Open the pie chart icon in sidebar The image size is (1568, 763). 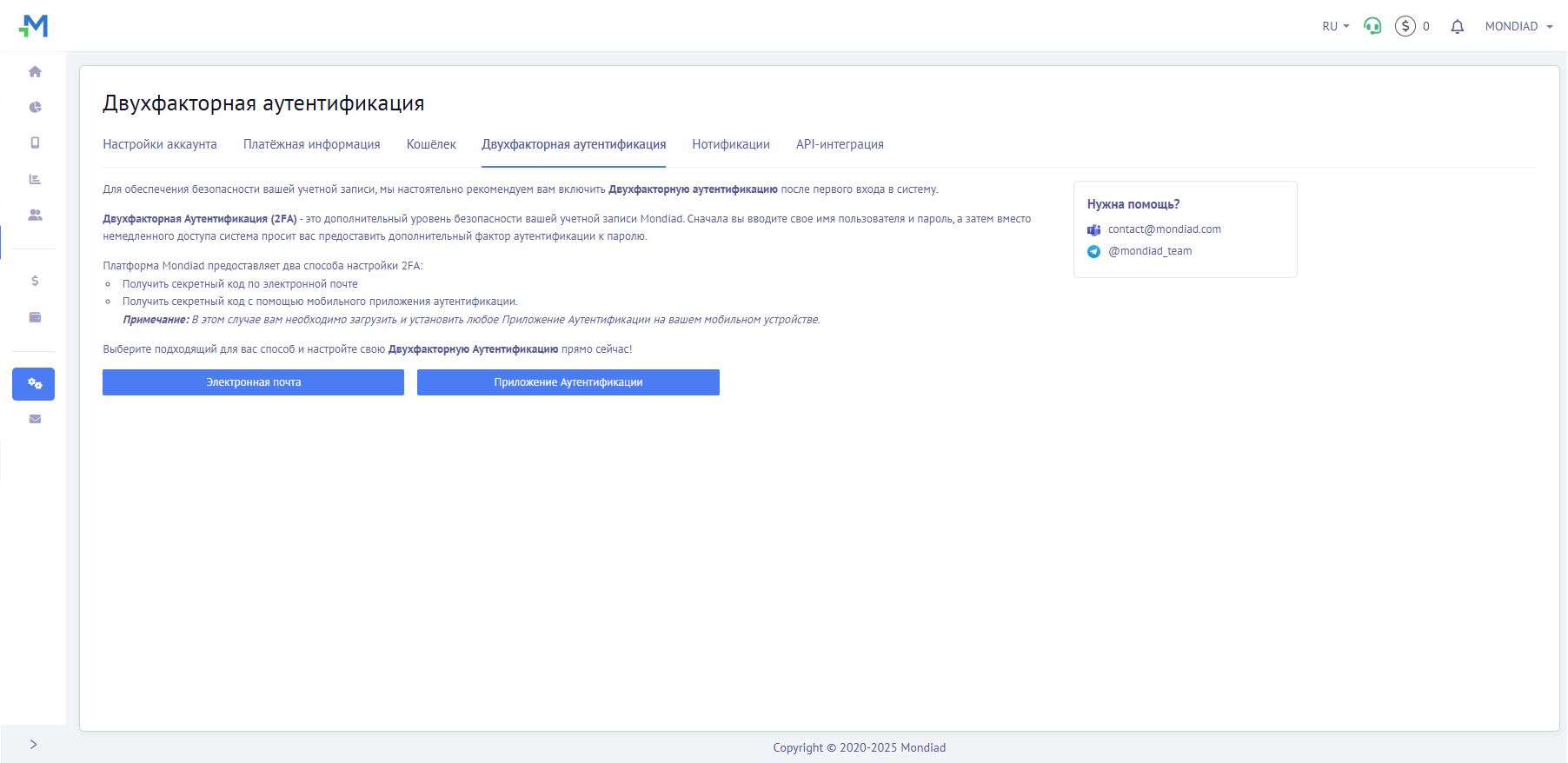35,108
